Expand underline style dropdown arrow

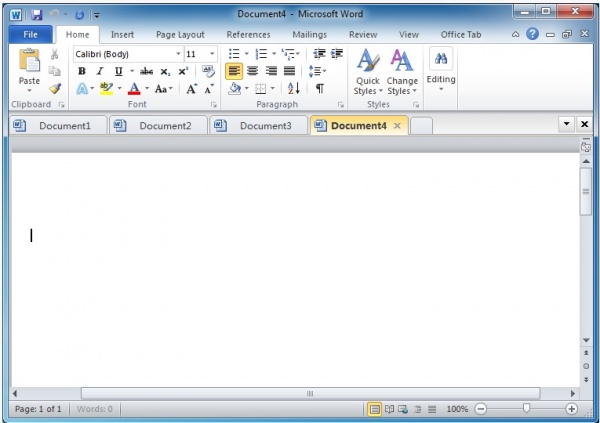point(132,71)
